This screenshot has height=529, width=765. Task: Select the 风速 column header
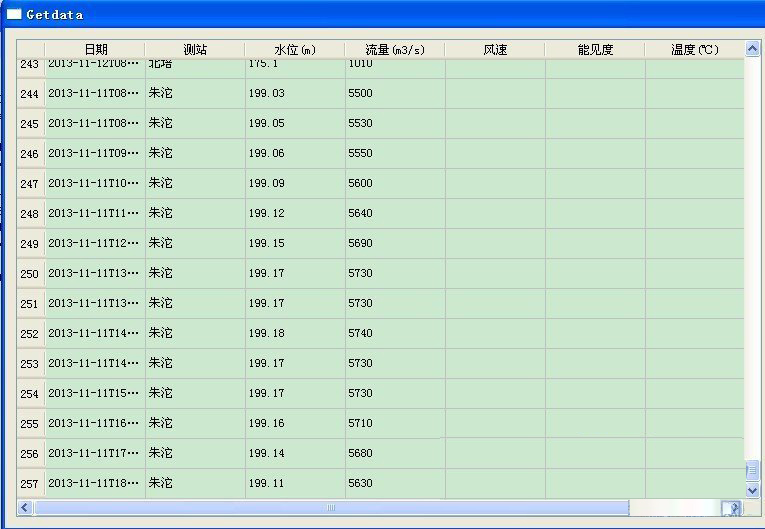[x=495, y=50]
